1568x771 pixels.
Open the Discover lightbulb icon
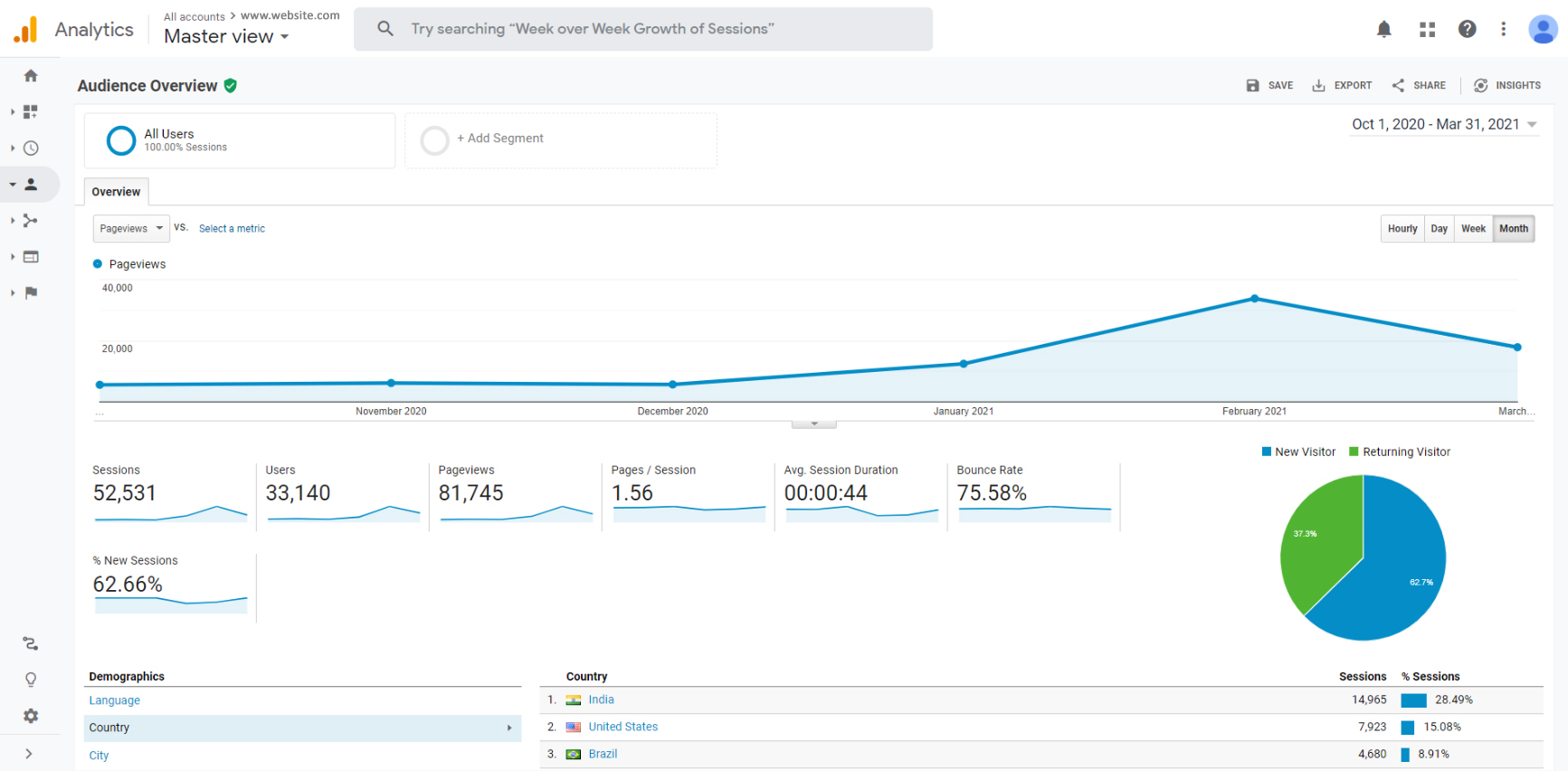pos(31,680)
